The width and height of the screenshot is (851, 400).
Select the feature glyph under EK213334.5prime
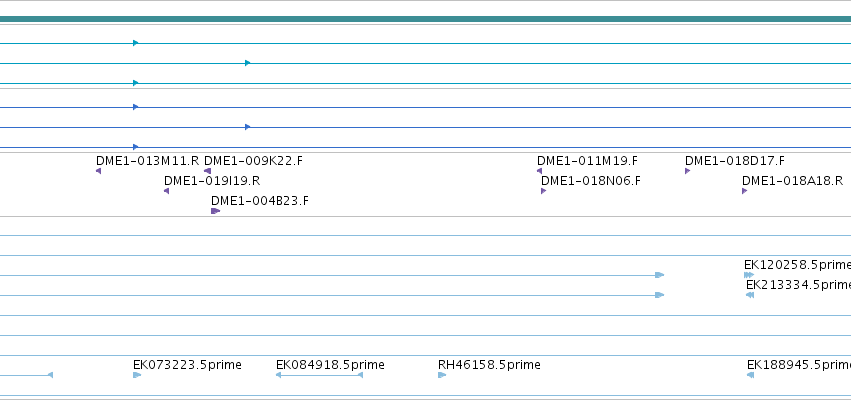click(750, 295)
